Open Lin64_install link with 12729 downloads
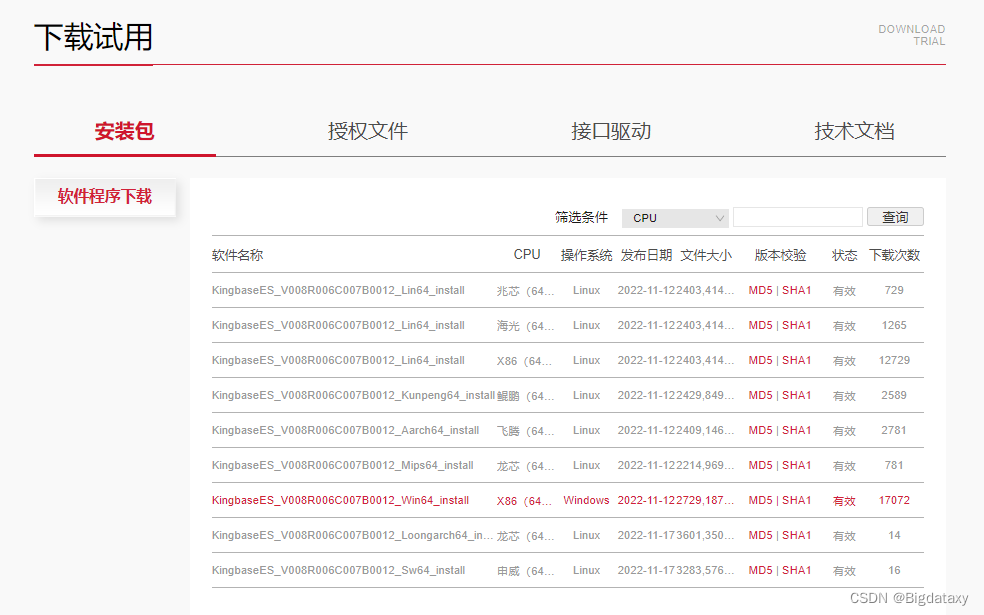The width and height of the screenshot is (984, 615). point(338,360)
